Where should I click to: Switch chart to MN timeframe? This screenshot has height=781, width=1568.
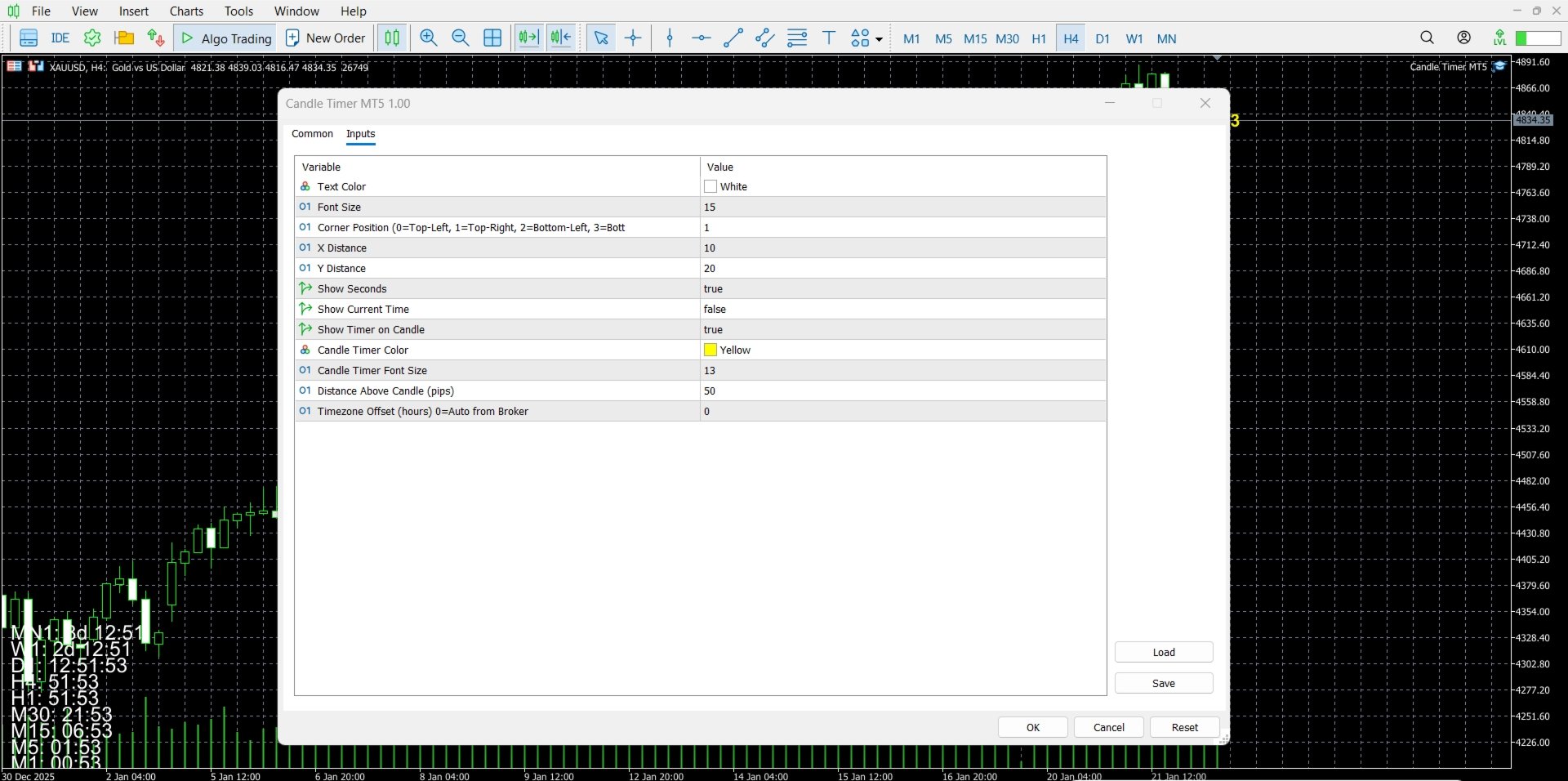tap(1167, 38)
